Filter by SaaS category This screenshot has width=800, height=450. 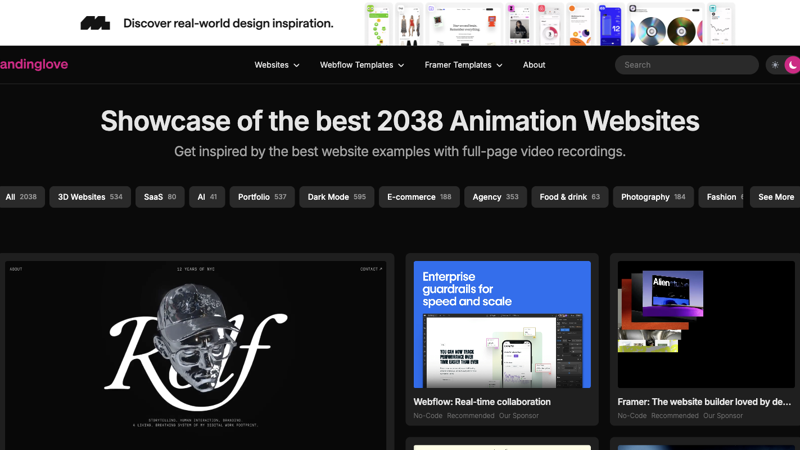pyautogui.click(x=160, y=197)
